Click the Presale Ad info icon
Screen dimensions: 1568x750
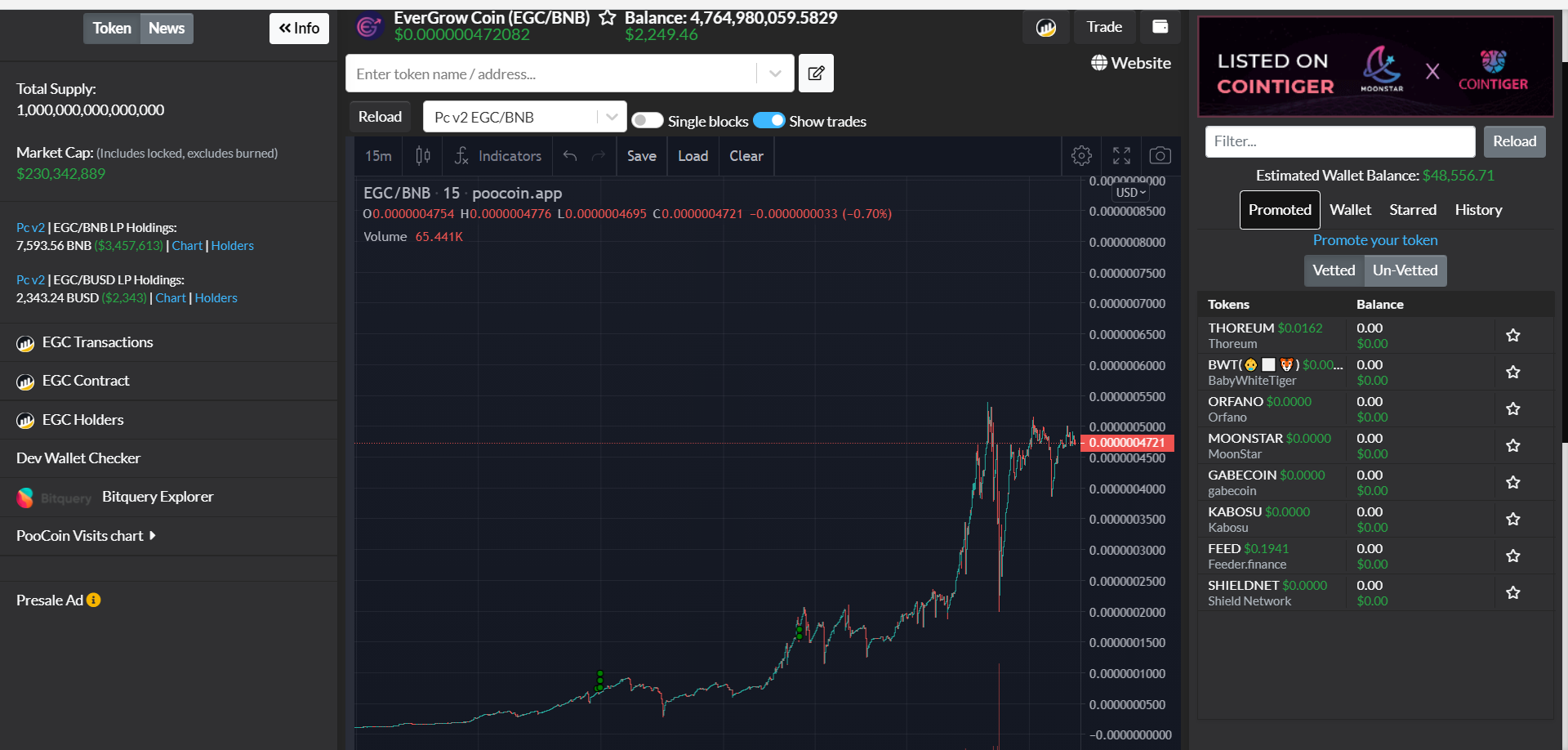(94, 600)
